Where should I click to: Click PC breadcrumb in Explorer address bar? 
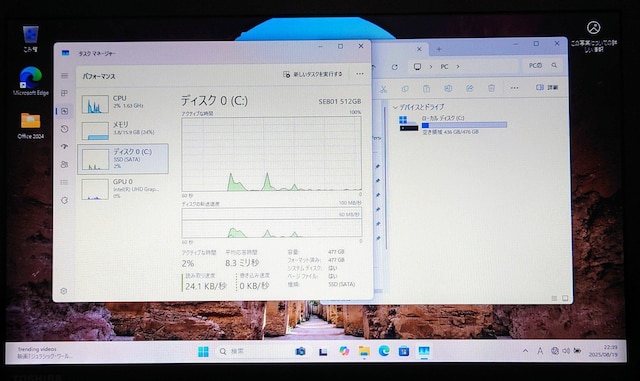click(444, 67)
